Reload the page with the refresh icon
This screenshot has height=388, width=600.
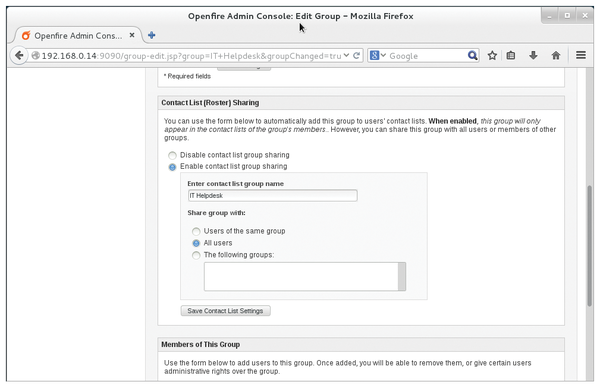(357, 55)
